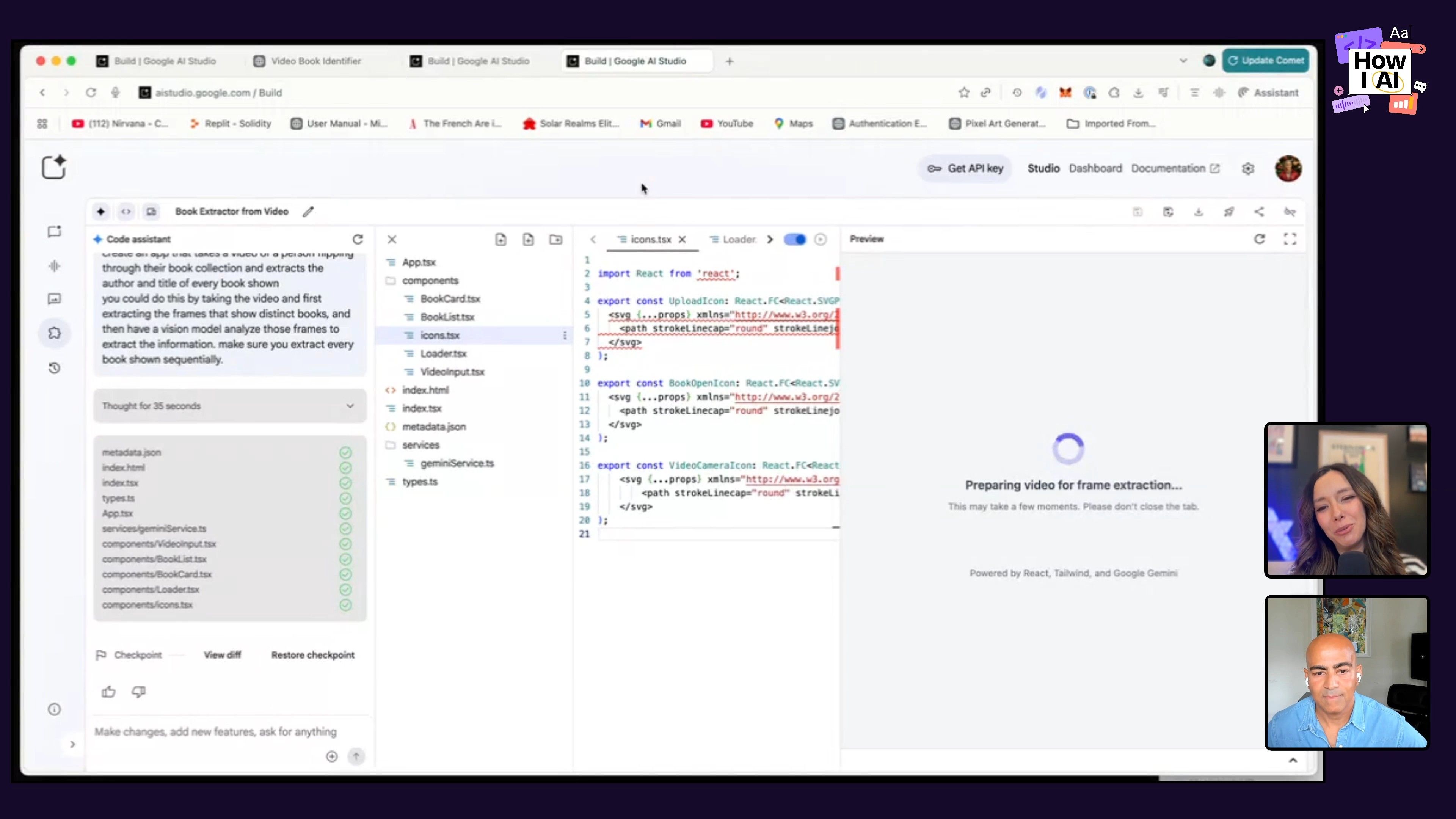Reset the Code assistant conversation
The image size is (1456, 819).
(358, 240)
